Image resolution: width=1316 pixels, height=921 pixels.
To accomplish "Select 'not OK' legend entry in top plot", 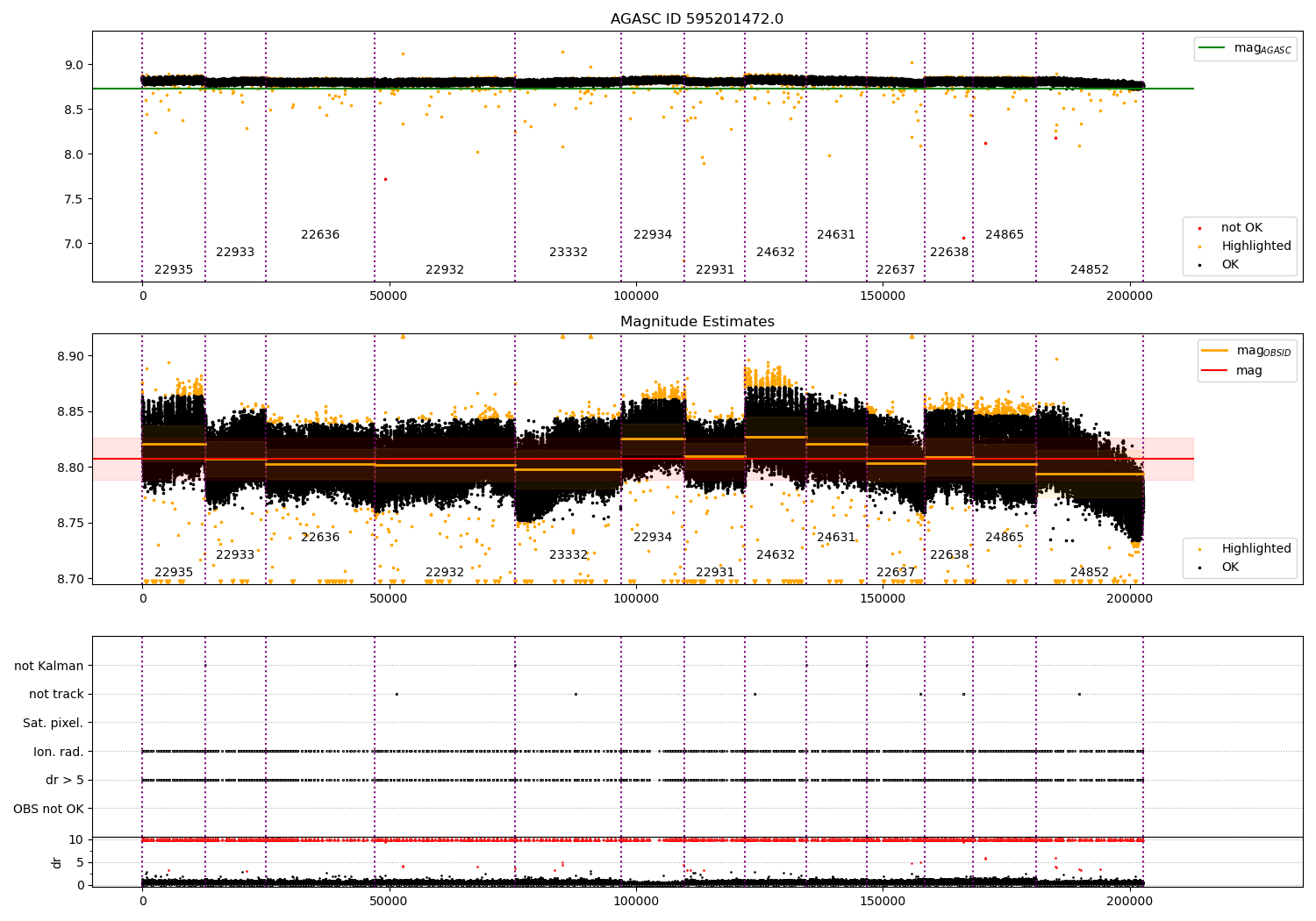I will pyautogui.click(x=1241, y=228).
